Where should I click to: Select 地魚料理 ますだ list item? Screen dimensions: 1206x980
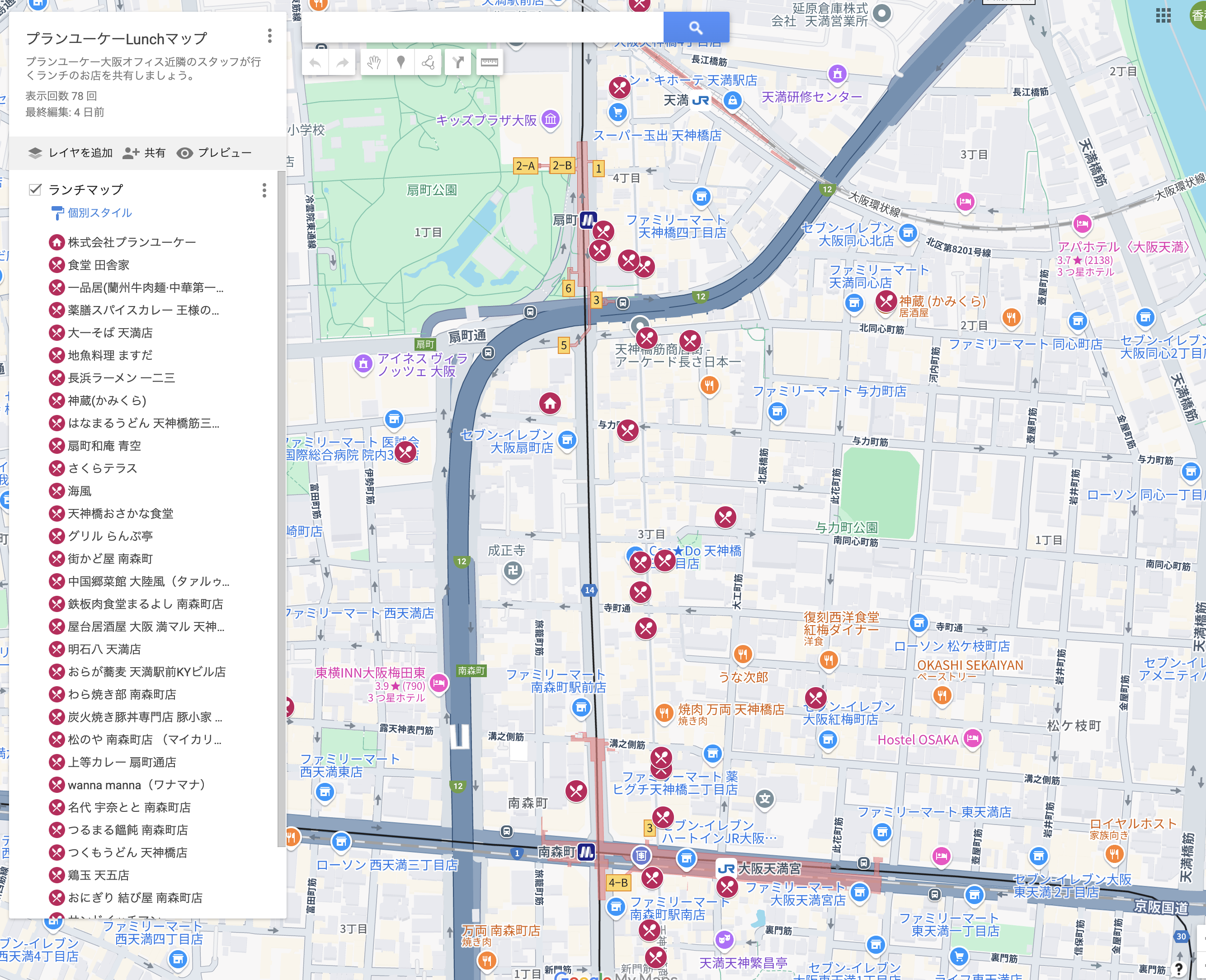click(x=110, y=355)
